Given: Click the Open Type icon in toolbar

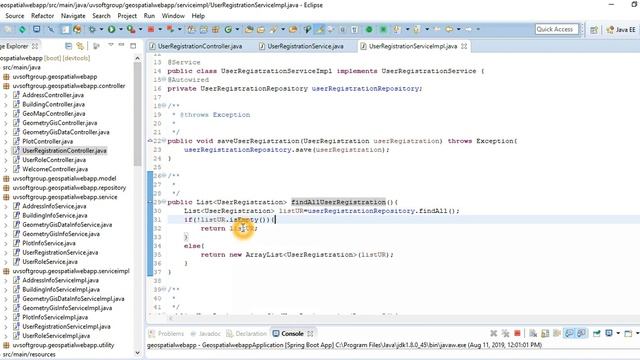Looking at the screenshot, I should [x=249, y=29].
